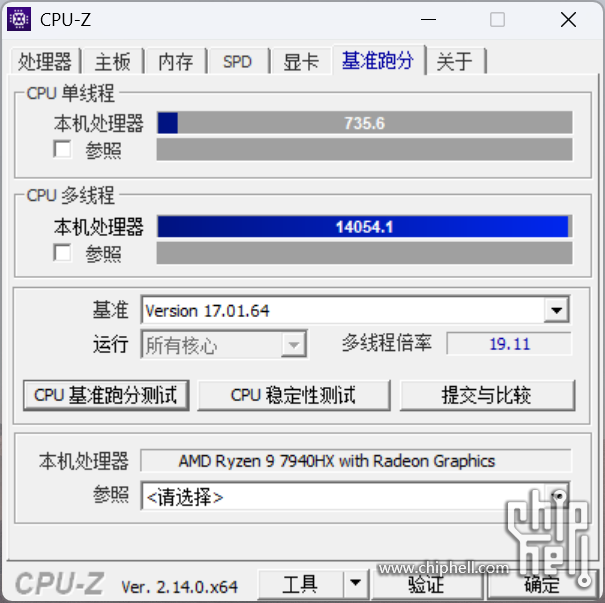Click the CPU-Z app icon in title bar

pos(19,19)
